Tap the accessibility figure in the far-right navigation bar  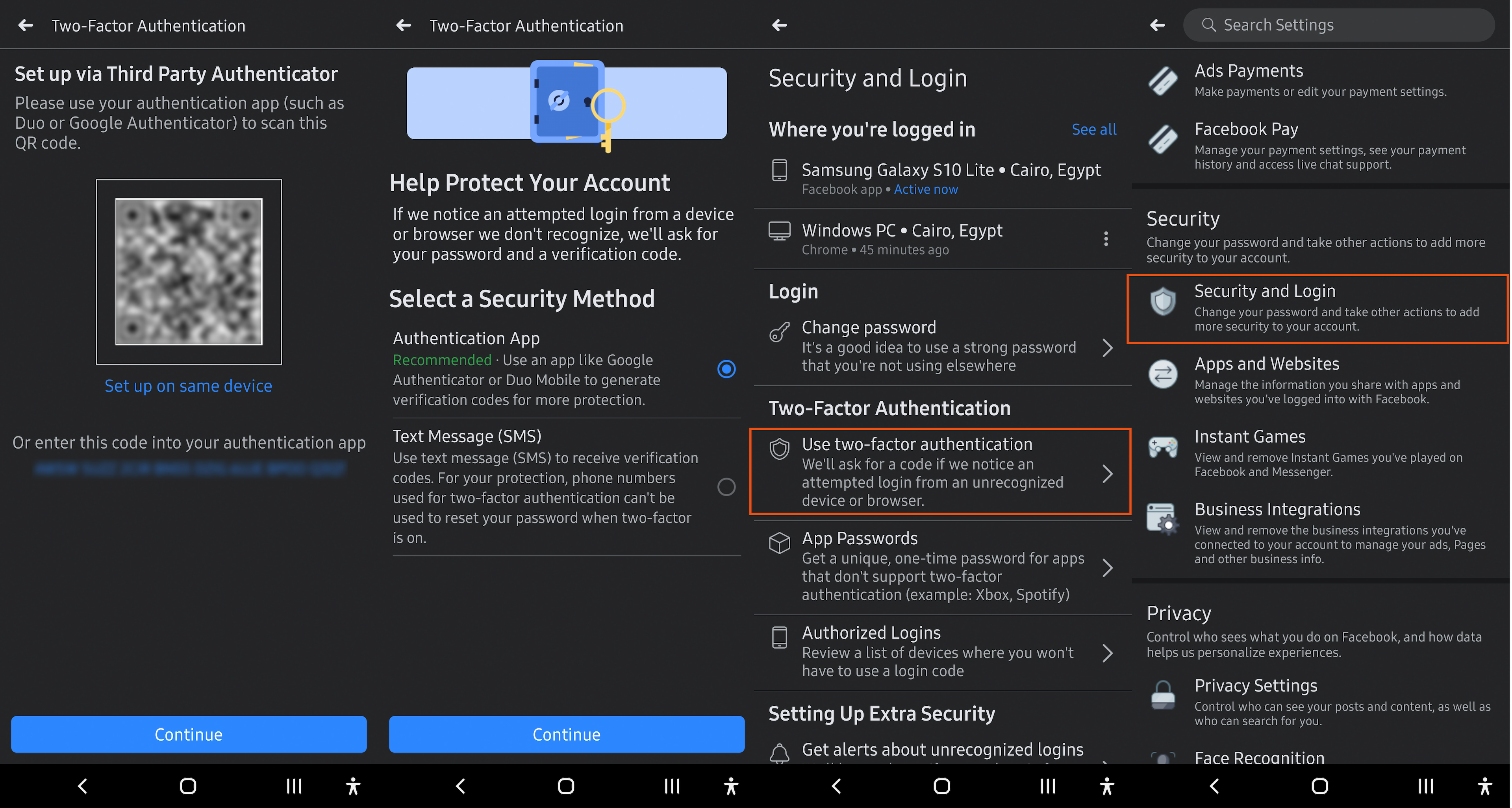coord(1484,786)
